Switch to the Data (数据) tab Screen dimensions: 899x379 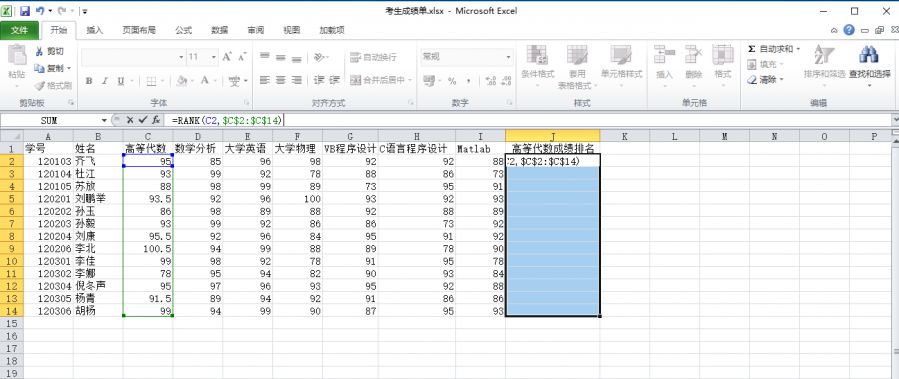click(x=220, y=30)
